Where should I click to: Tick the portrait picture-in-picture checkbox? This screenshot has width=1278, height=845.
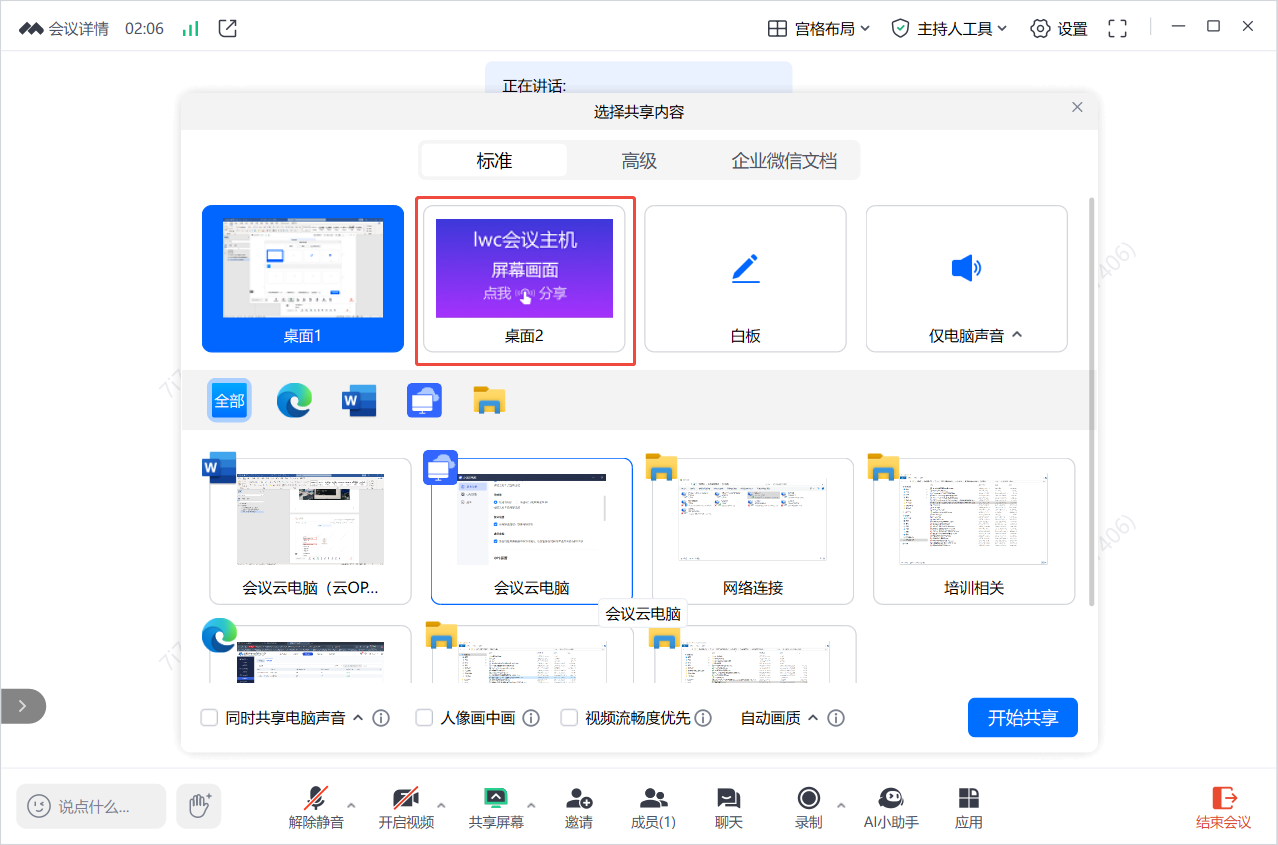pos(424,718)
